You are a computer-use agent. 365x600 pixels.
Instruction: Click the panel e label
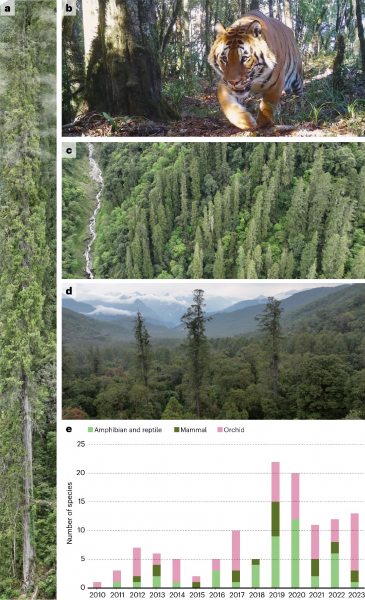coord(69,429)
